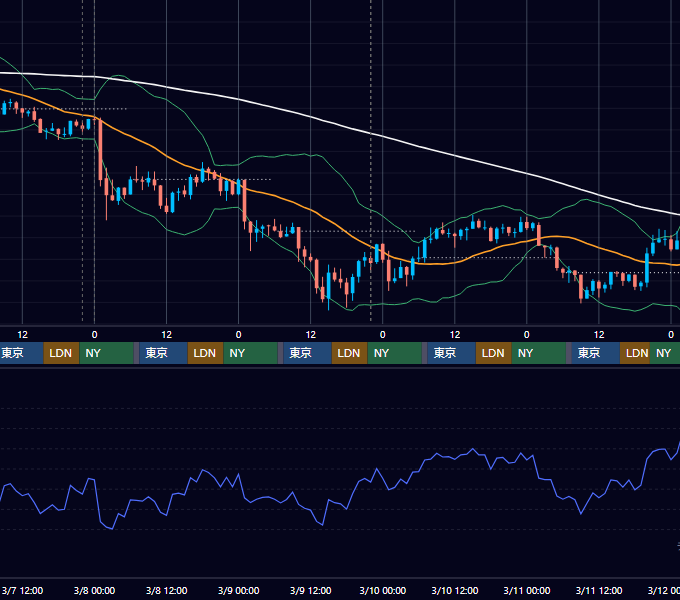Click the 3/11 12:00 date label

point(598,590)
